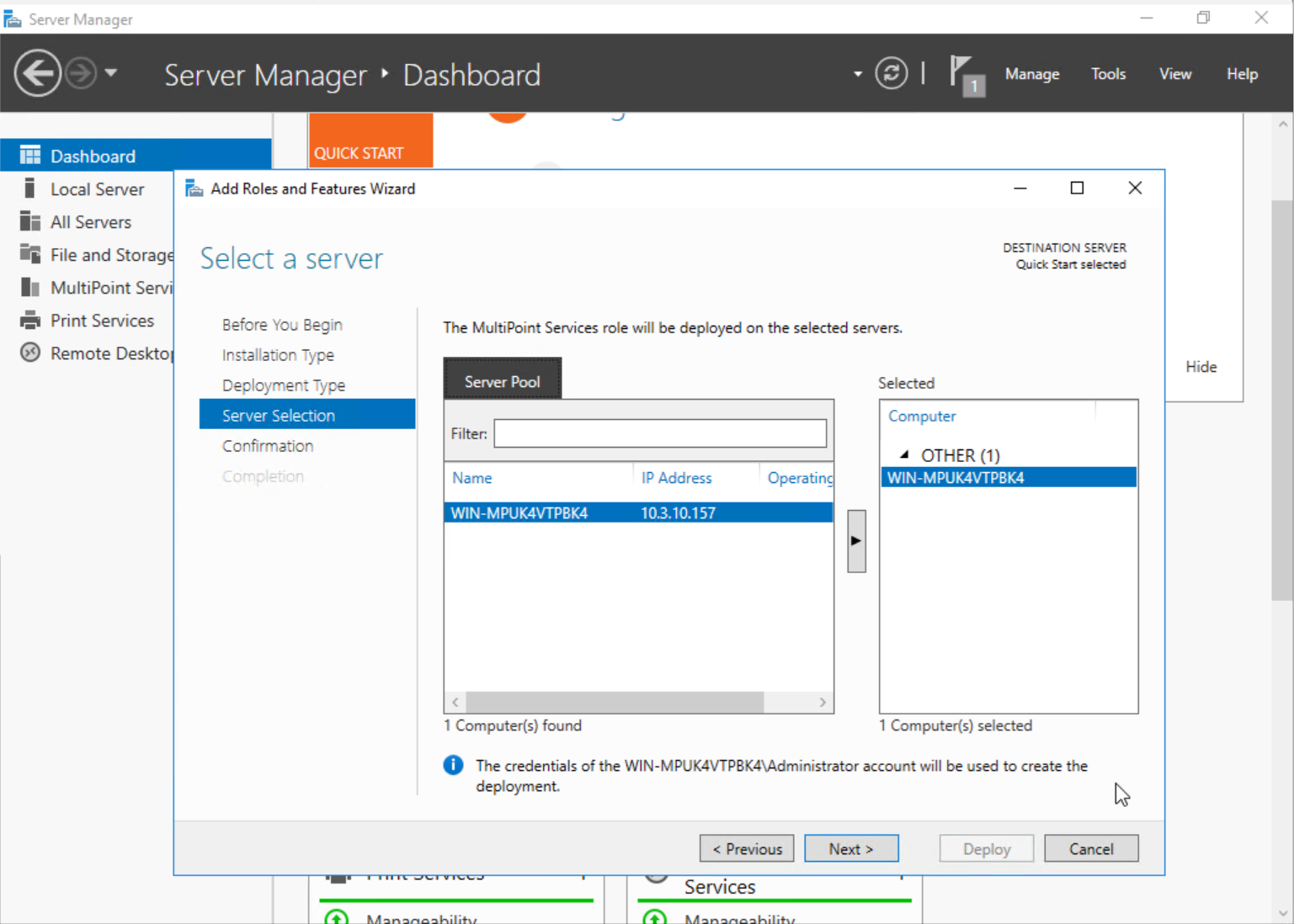This screenshot has width=1294, height=924.
Task: Sort by the Operating column header
Action: tap(800, 478)
